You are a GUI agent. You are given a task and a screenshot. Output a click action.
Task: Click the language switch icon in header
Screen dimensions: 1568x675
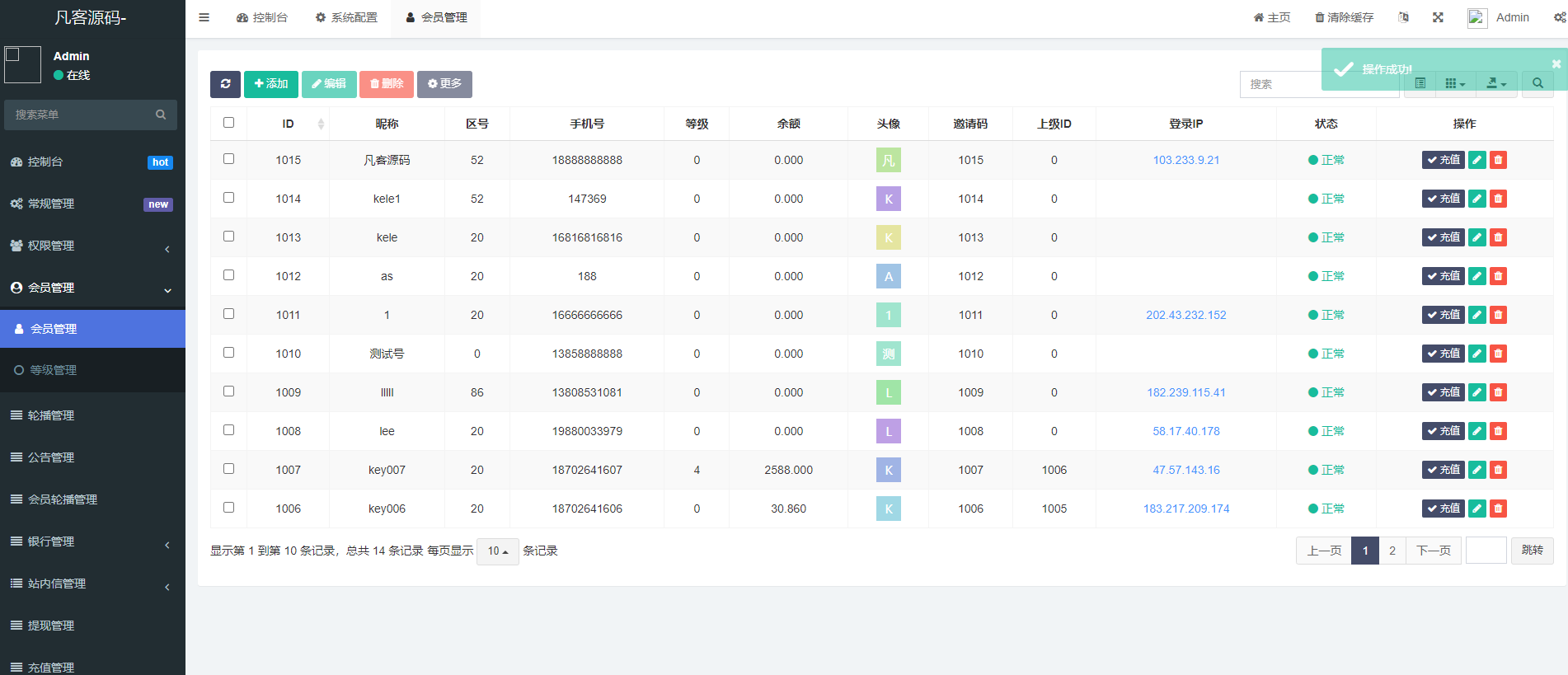[1403, 17]
